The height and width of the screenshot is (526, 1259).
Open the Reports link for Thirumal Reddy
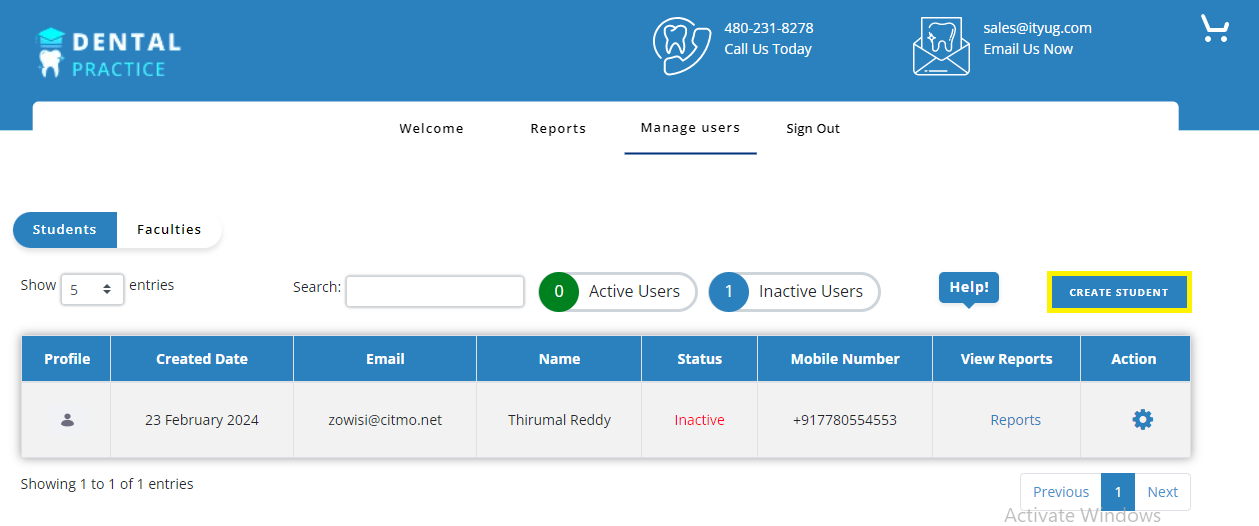coord(1015,420)
